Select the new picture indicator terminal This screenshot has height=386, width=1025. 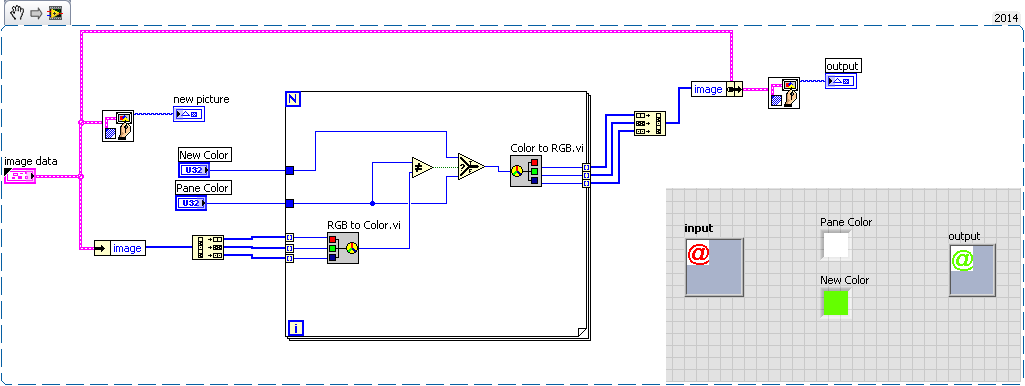tap(189, 114)
